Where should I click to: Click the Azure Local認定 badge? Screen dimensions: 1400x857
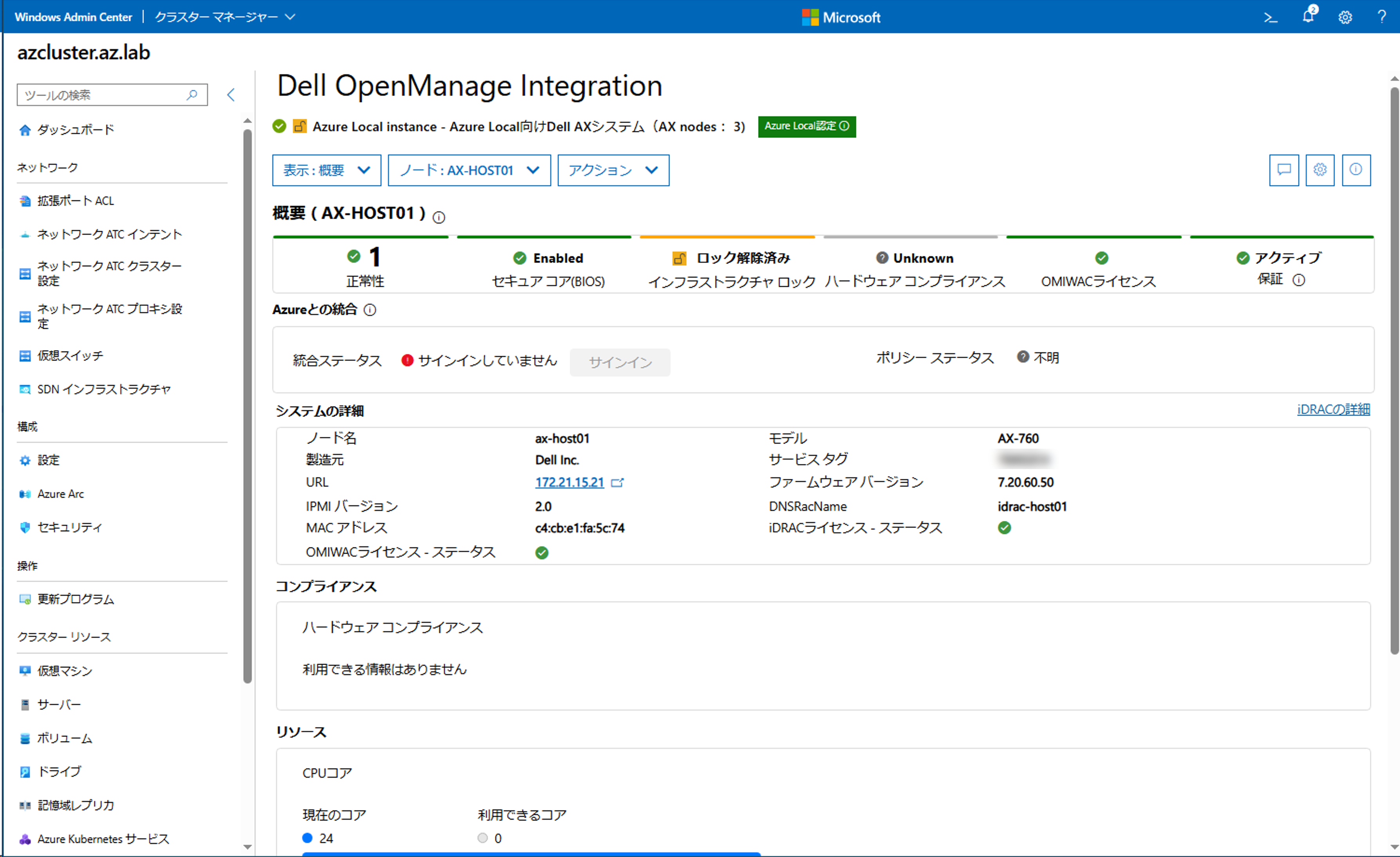[806, 126]
